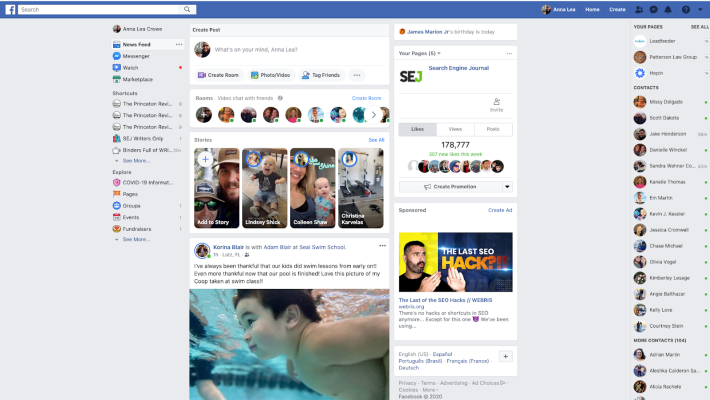Open the Your Pages (5) dropdown

(x=421, y=53)
